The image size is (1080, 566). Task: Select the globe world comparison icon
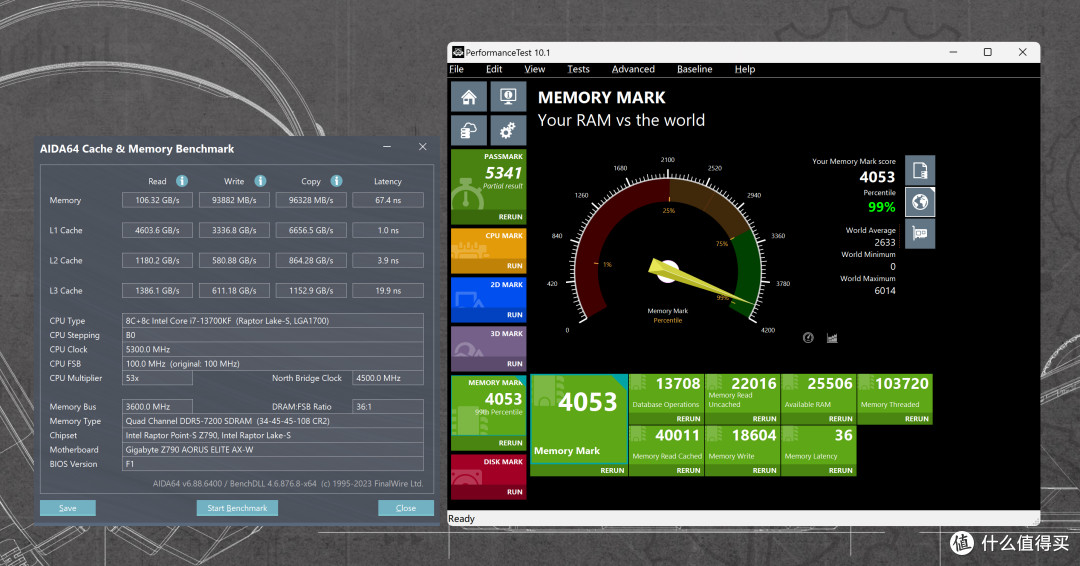tap(920, 202)
